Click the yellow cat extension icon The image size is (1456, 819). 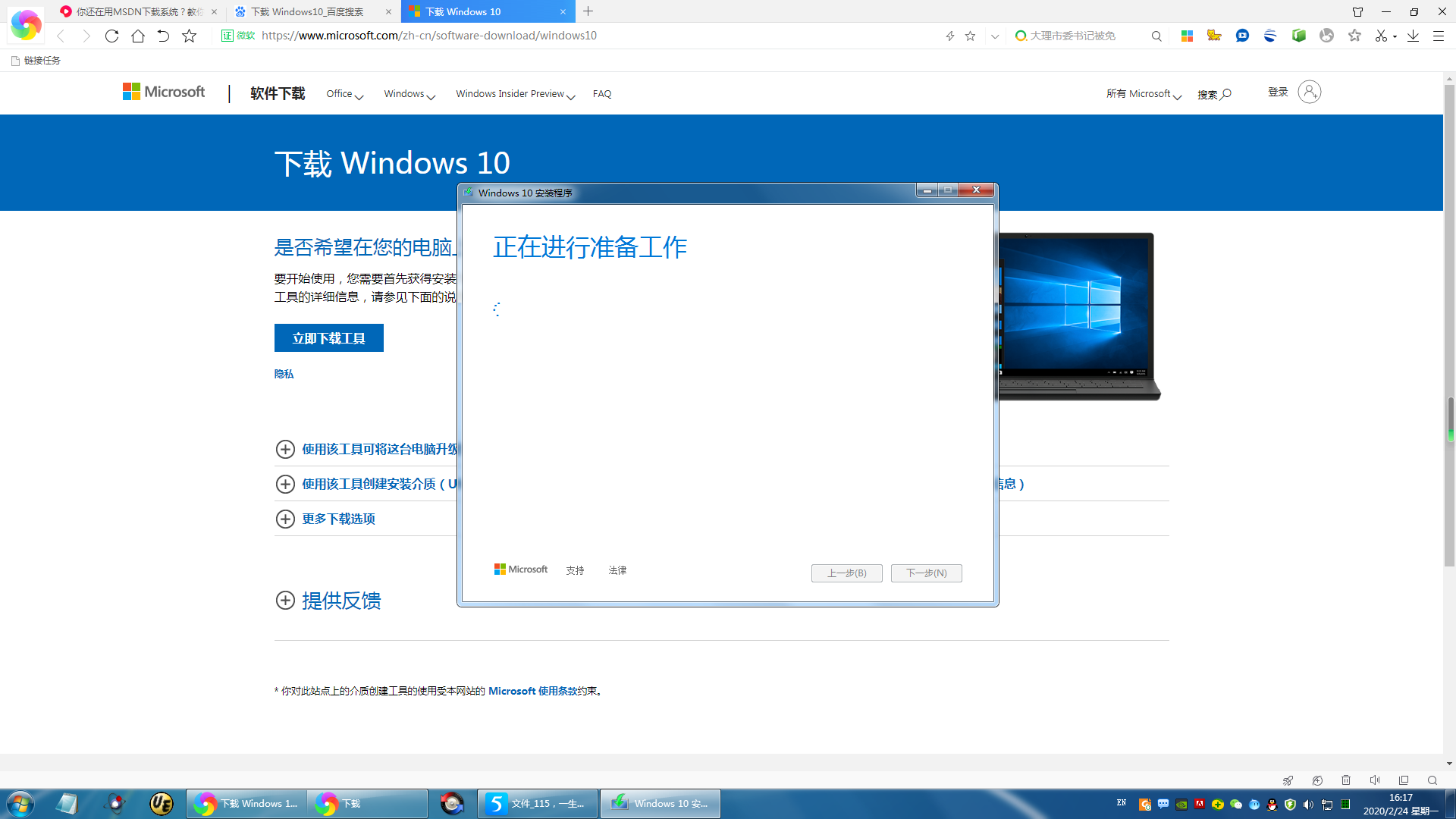point(1214,36)
